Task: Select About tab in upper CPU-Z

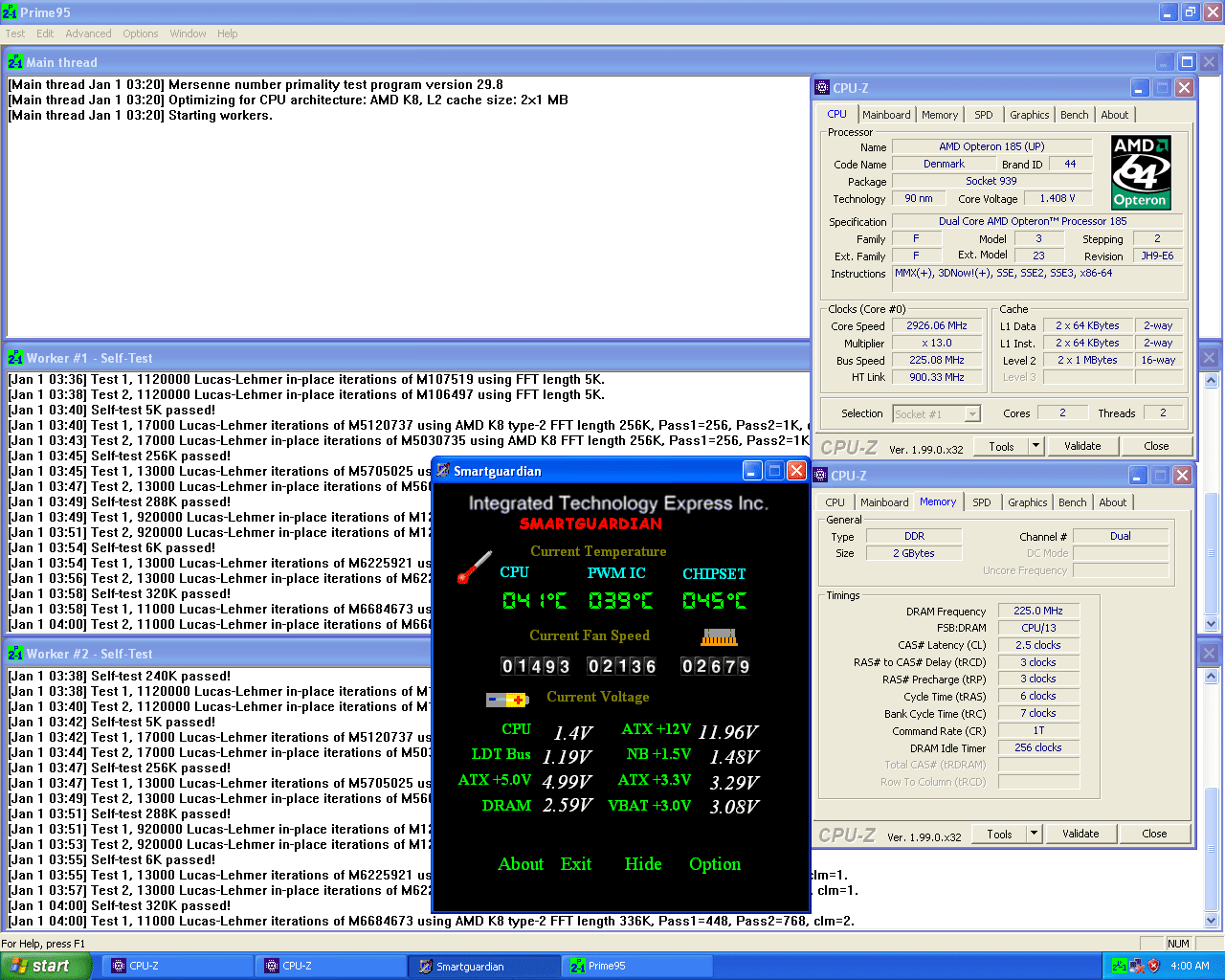Action: click(1114, 115)
